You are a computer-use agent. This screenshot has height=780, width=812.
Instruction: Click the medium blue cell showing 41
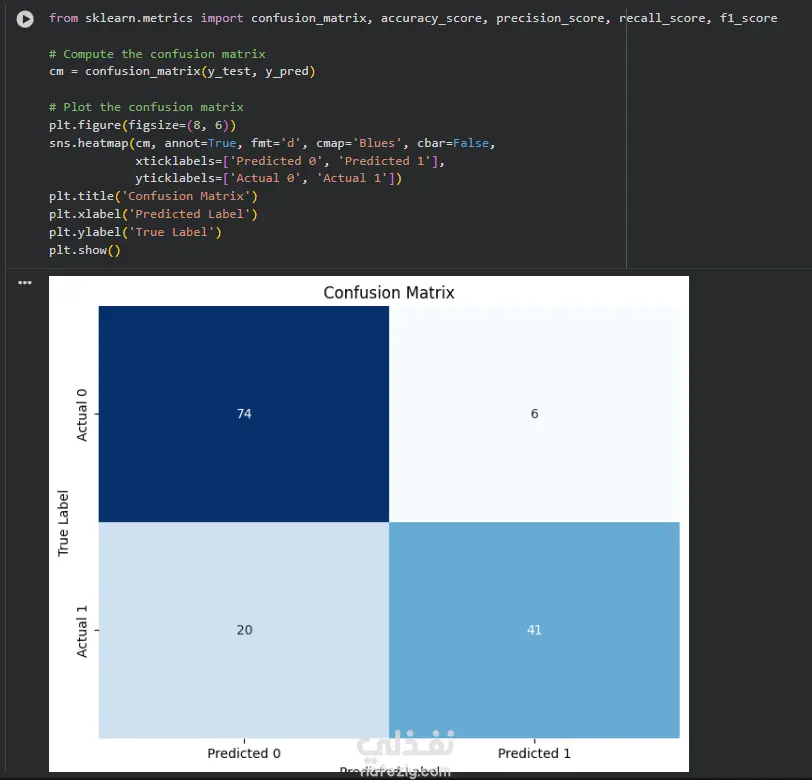point(534,630)
